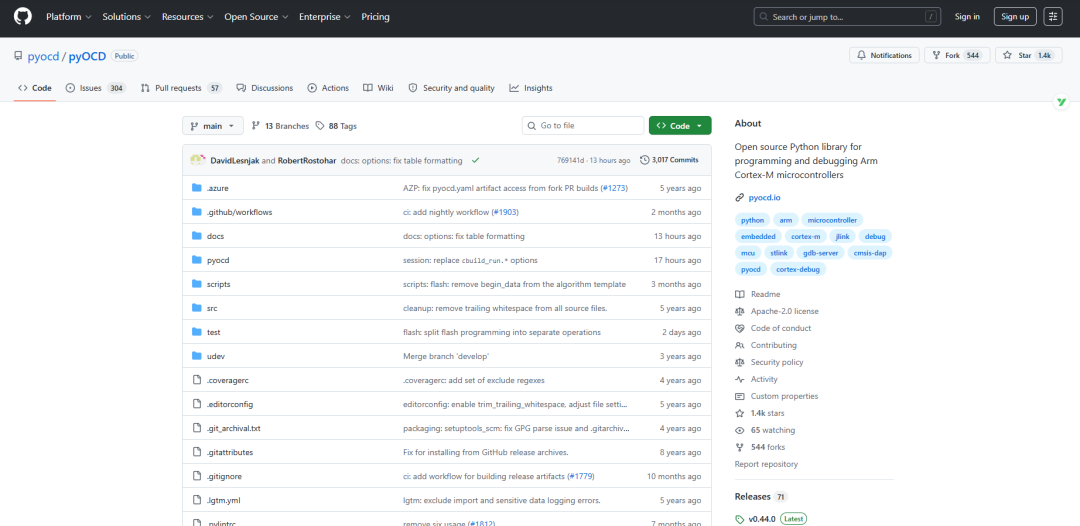Viewport: 1080px width, 526px height.
Task: Switch to the Actions tab
Action: coord(328,88)
